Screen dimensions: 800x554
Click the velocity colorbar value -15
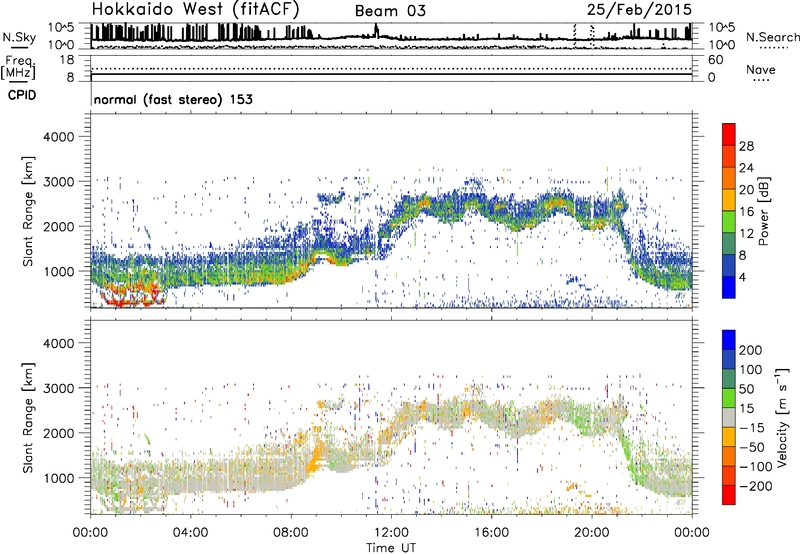tap(752, 428)
